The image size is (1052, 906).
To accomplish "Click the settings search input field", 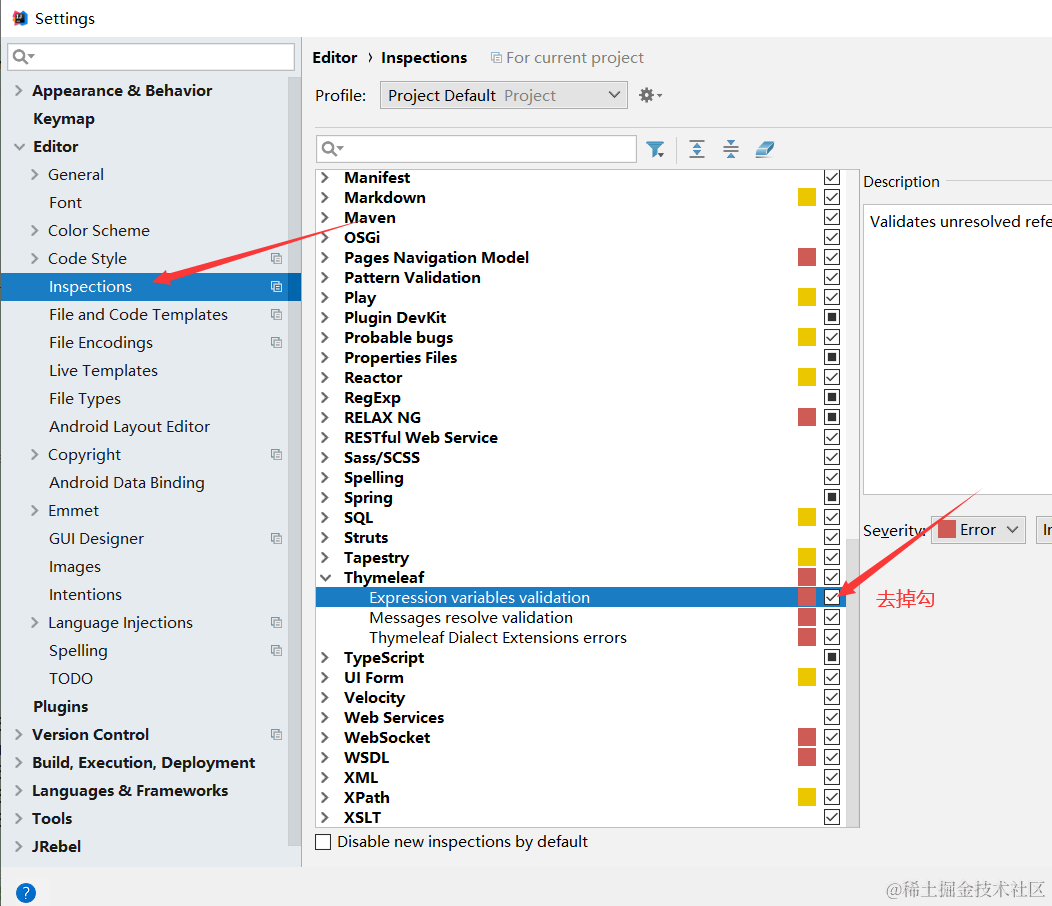I will click(151, 57).
